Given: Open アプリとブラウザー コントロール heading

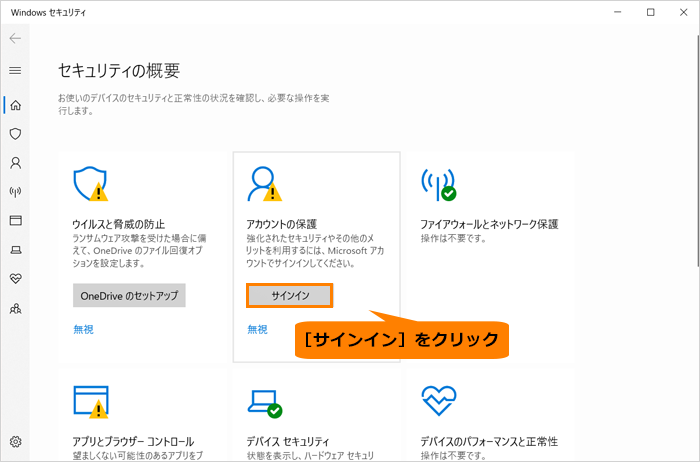Looking at the screenshot, I should 133,441.
